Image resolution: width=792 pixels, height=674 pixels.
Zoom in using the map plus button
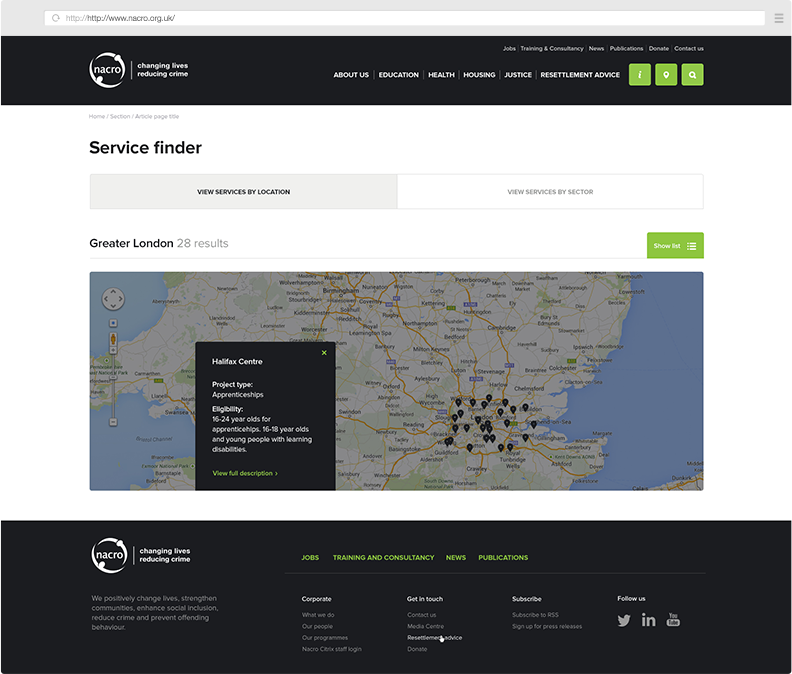point(113,350)
